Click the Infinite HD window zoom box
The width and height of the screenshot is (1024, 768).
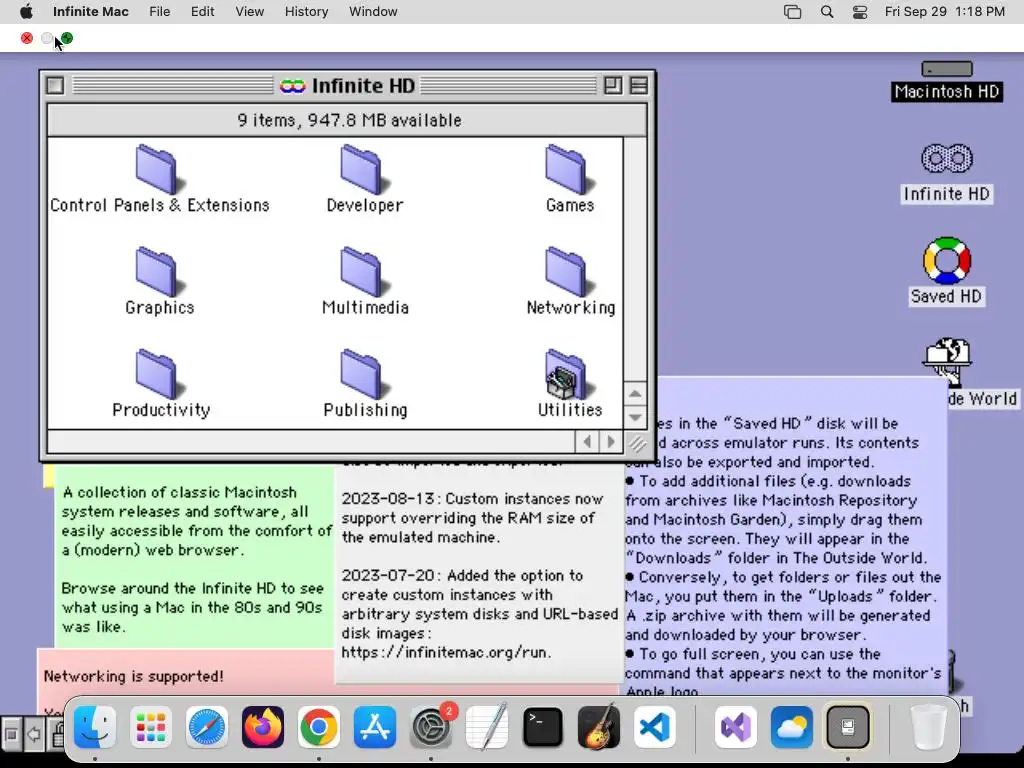pyautogui.click(x=613, y=86)
